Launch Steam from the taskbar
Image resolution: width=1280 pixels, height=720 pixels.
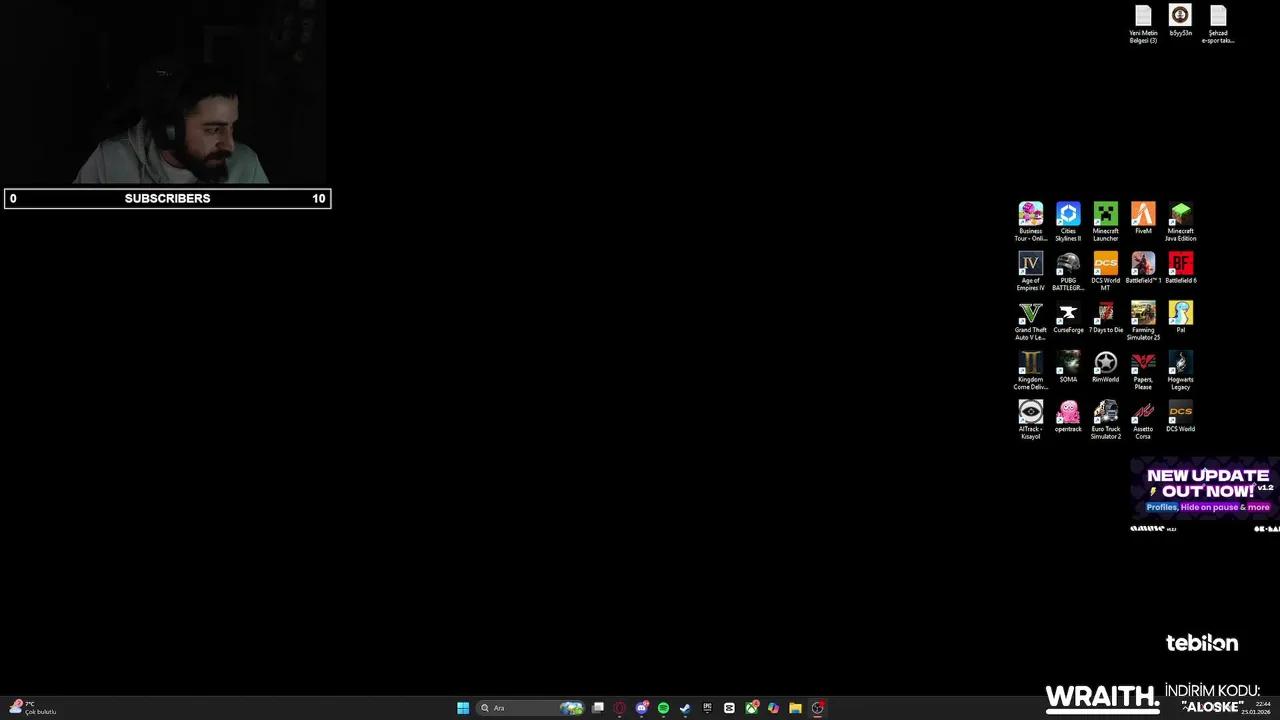(684, 708)
